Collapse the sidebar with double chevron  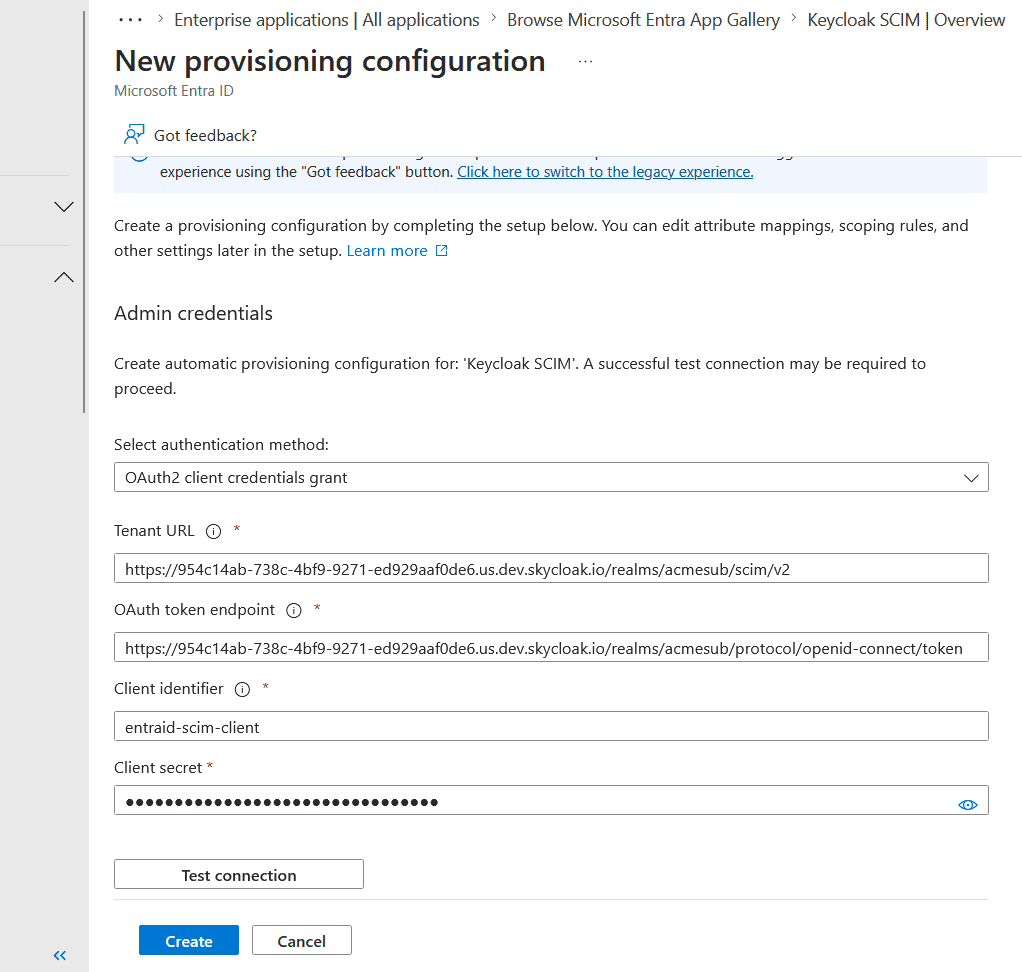click(x=60, y=955)
